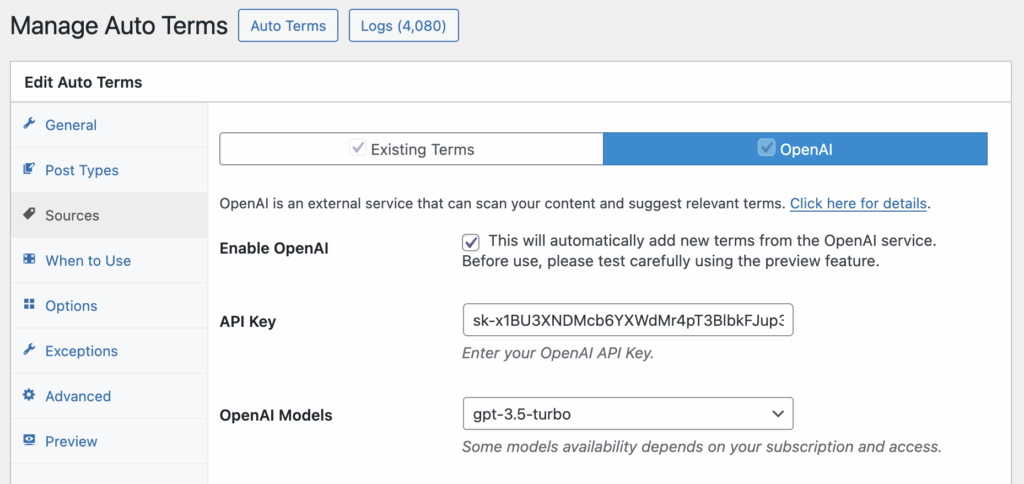
Task: Click 'Enter your OpenAI API Key.' hint
Action: coord(558,353)
